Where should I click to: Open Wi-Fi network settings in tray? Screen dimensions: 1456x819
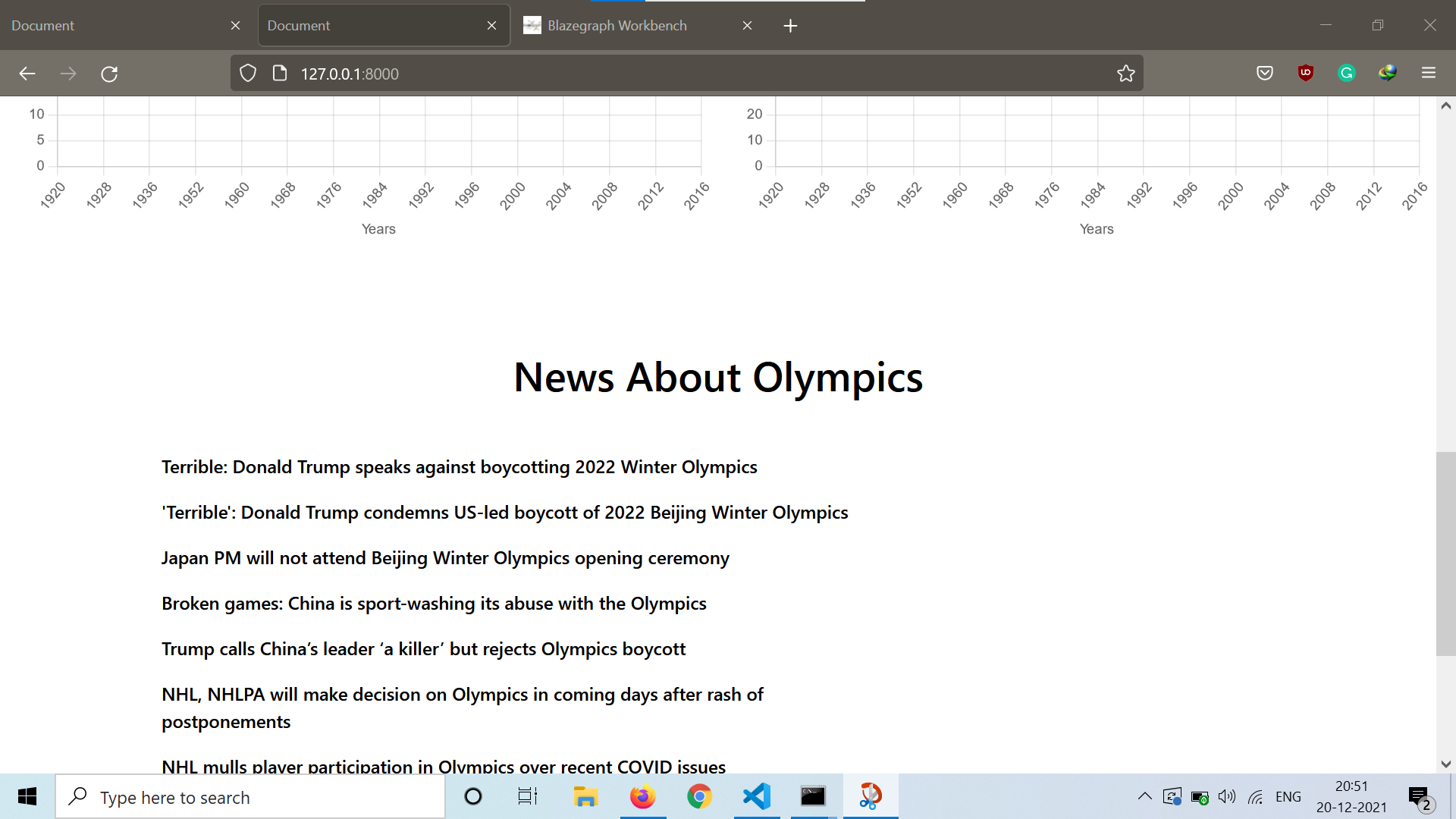pos(1256,796)
